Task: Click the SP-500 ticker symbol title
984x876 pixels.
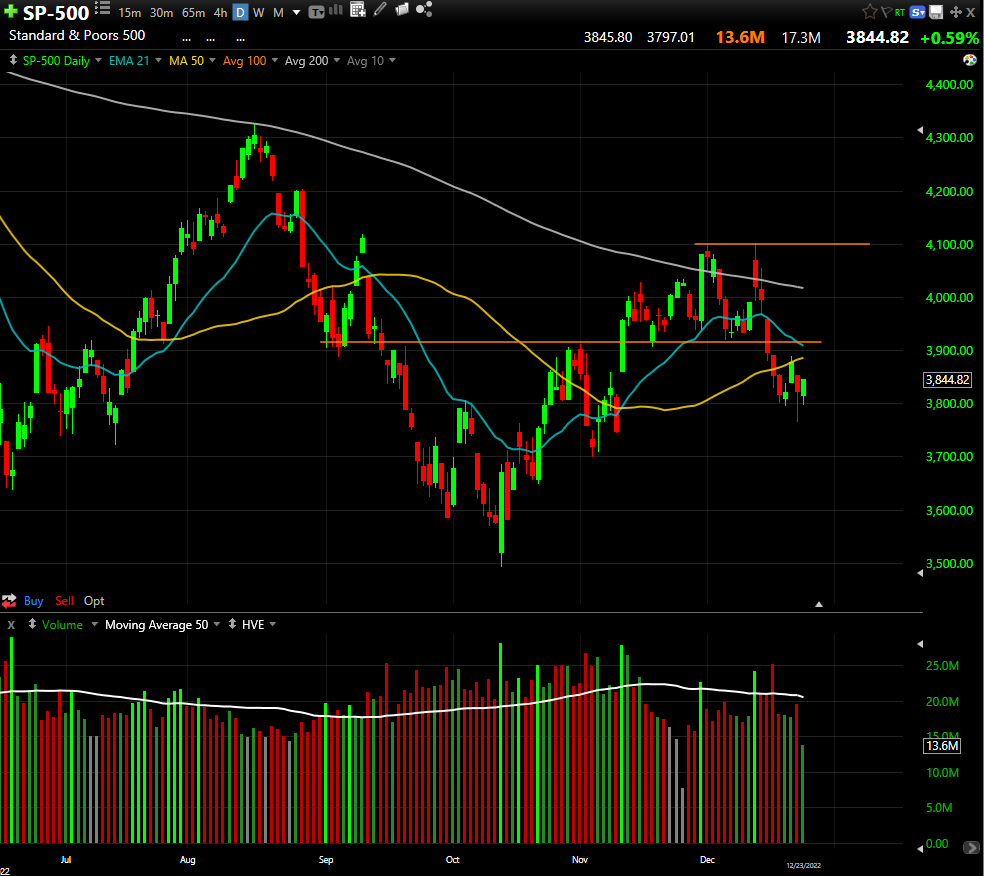Action: click(56, 13)
